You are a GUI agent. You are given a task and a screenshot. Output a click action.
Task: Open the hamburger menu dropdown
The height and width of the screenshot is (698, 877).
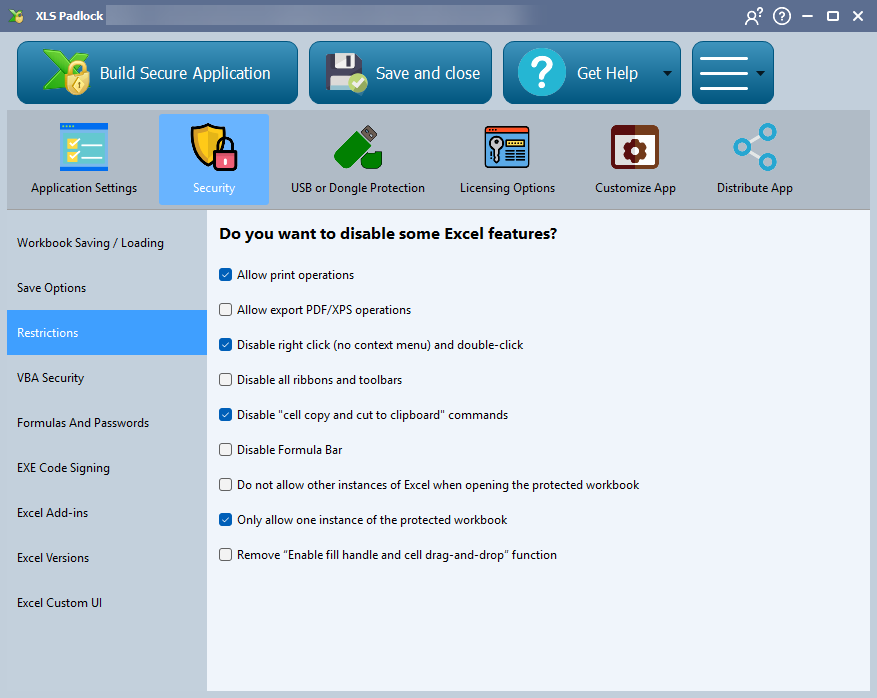click(x=732, y=73)
